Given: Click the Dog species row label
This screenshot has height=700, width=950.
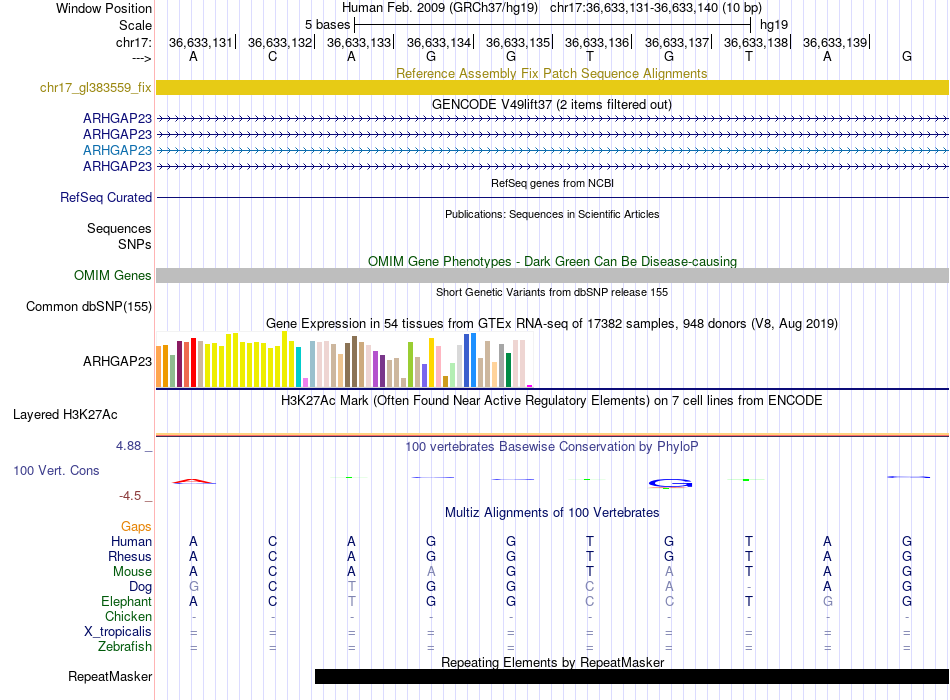Looking at the screenshot, I should (140, 587).
